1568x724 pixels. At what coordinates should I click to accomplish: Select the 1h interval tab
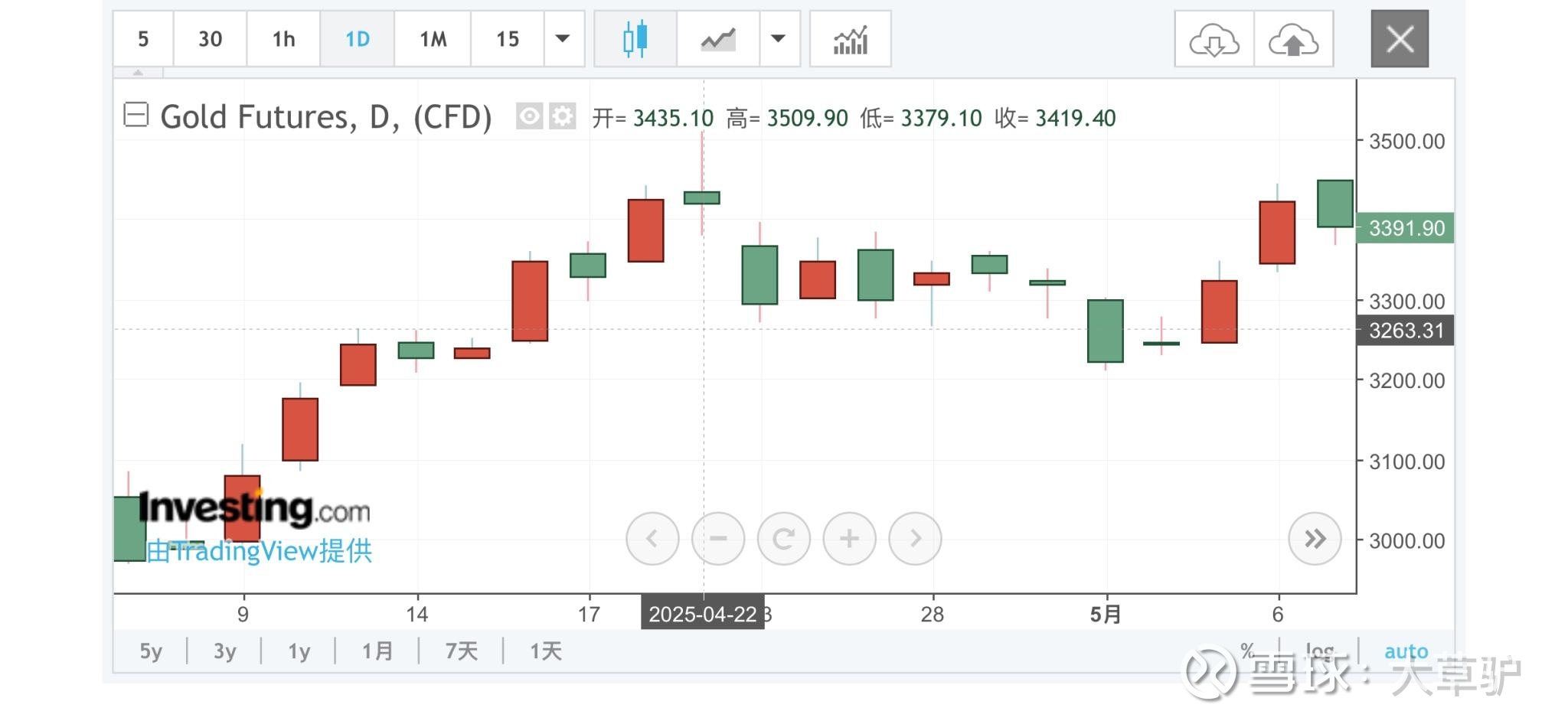tap(283, 39)
